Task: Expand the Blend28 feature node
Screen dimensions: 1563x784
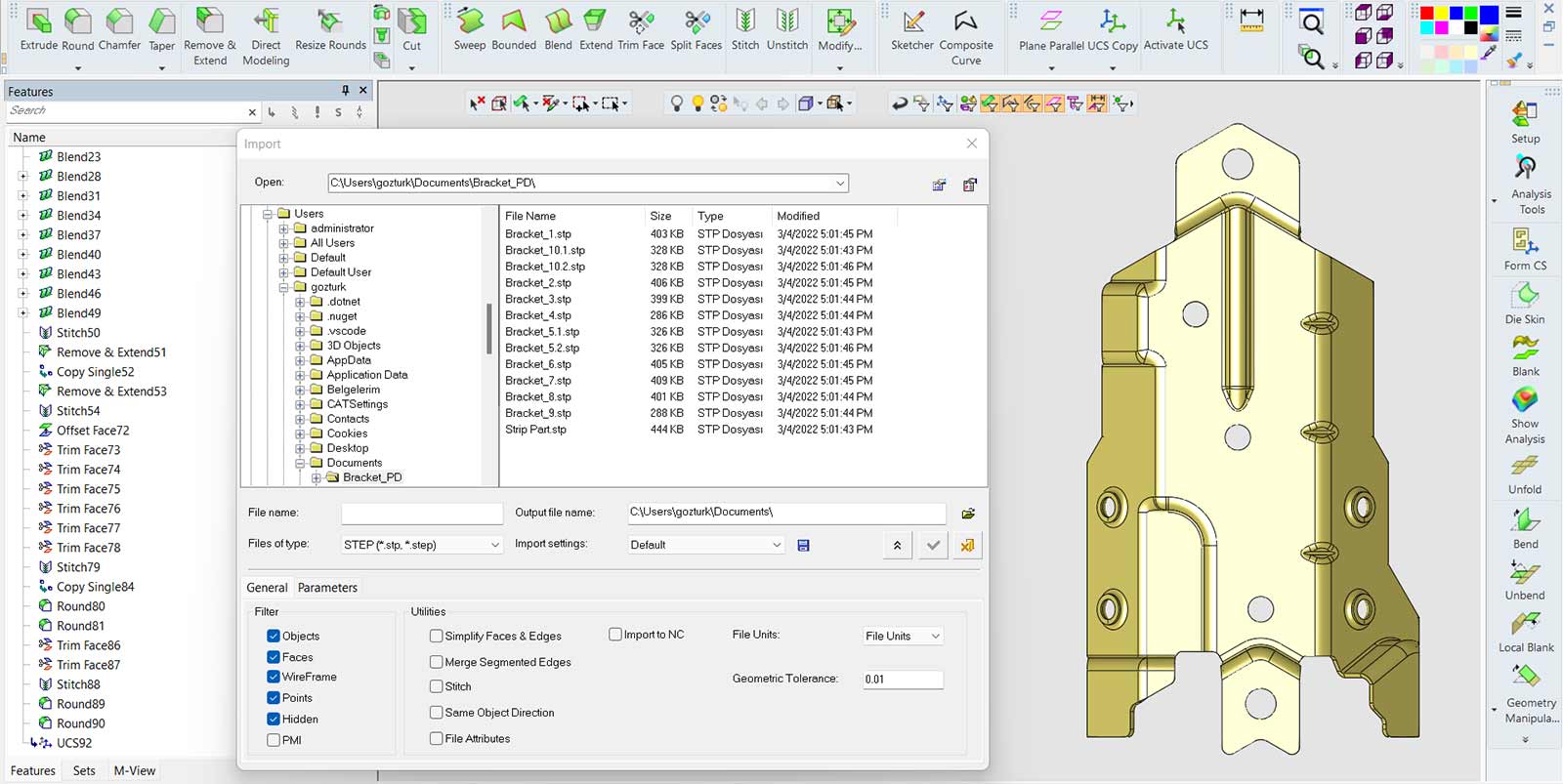Action: (22, 177)
